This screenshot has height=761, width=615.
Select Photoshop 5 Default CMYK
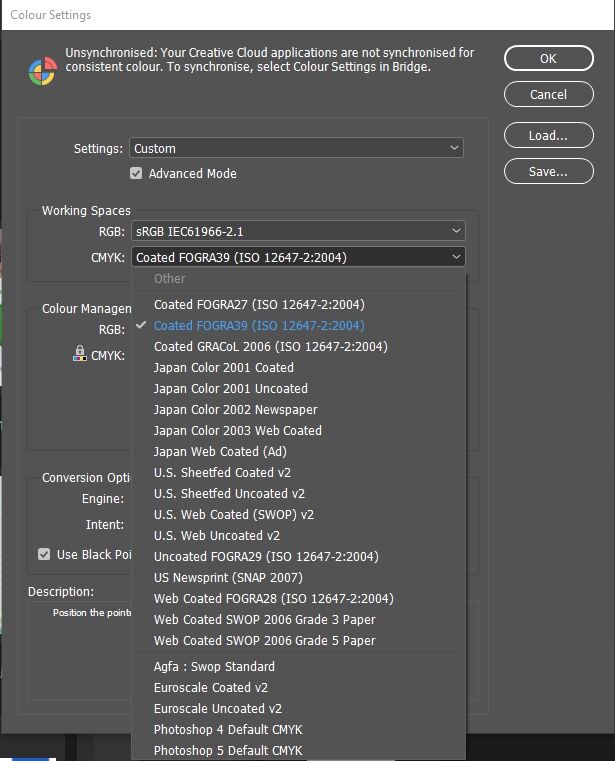click(228, 750)
